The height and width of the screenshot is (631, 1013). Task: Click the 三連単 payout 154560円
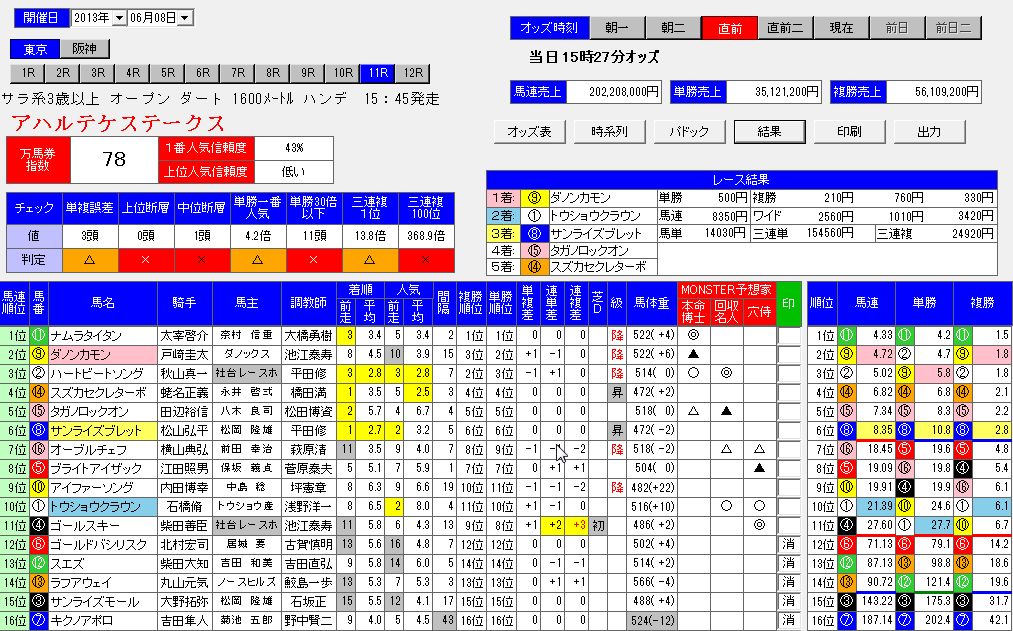tap(830, 233)
